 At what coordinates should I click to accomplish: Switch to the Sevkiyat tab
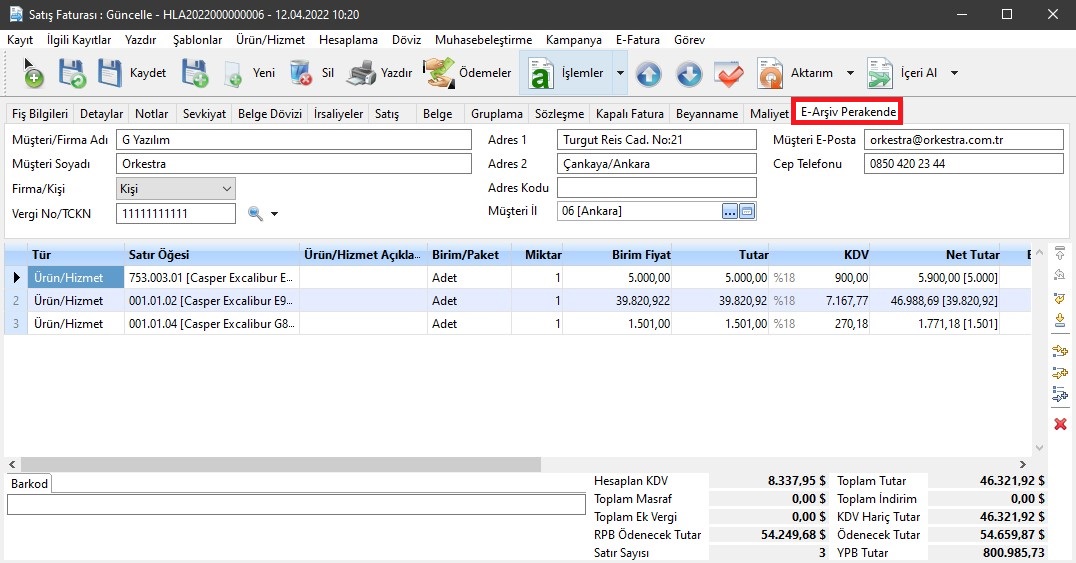tap(204, 114)
